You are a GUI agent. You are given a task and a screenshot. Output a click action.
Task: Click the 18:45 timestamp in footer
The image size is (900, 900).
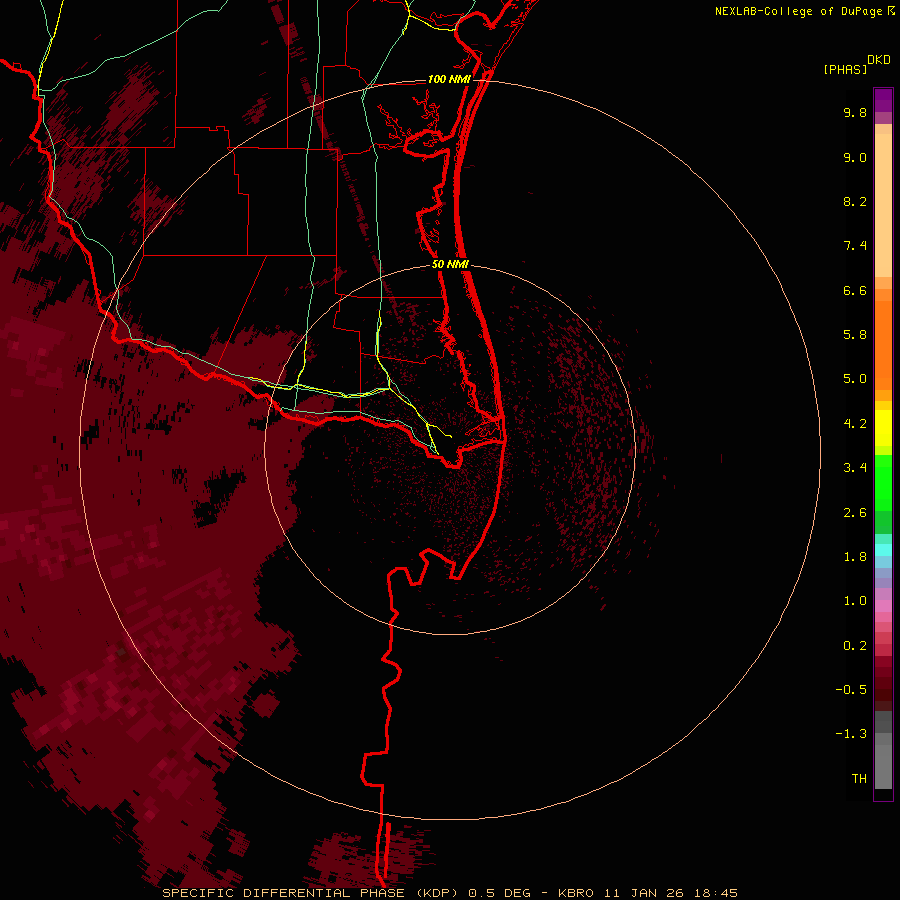[715, 893]
